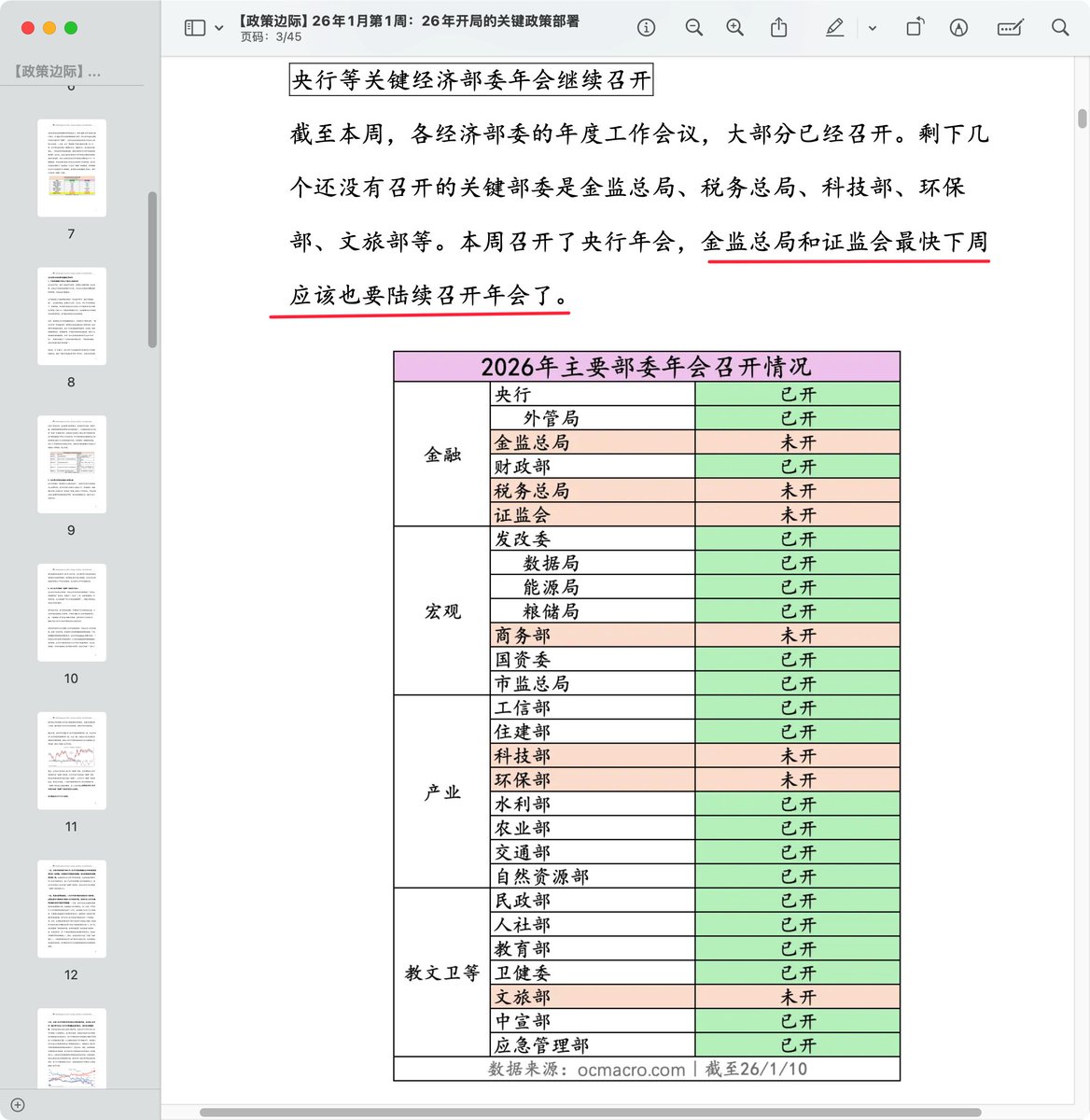This screenshot has width=1090, height=1120.
Task: Click the sidebar vertical scrollbar
Action: [152, 270]
